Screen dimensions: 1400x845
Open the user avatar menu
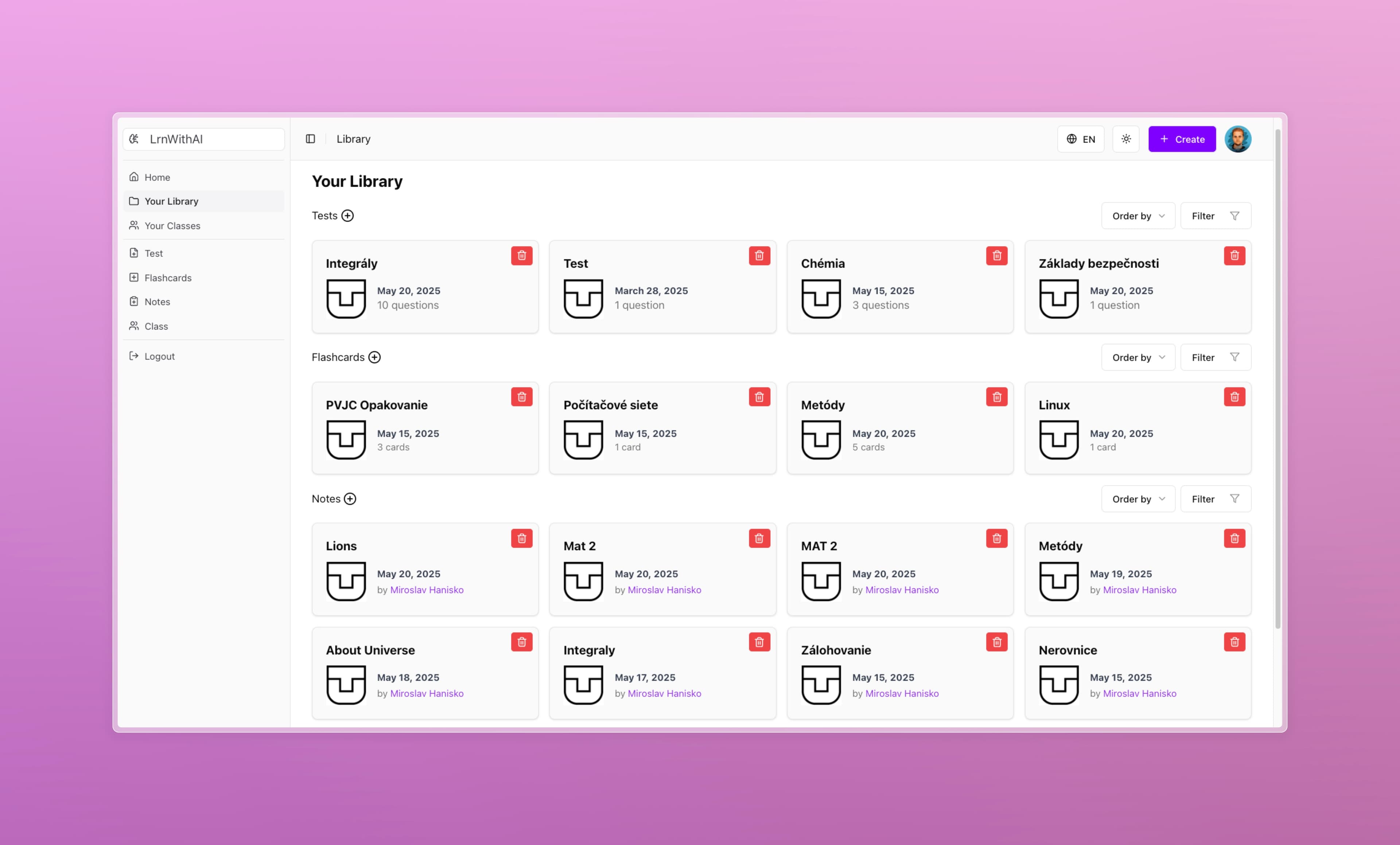tap(1238, 139)
